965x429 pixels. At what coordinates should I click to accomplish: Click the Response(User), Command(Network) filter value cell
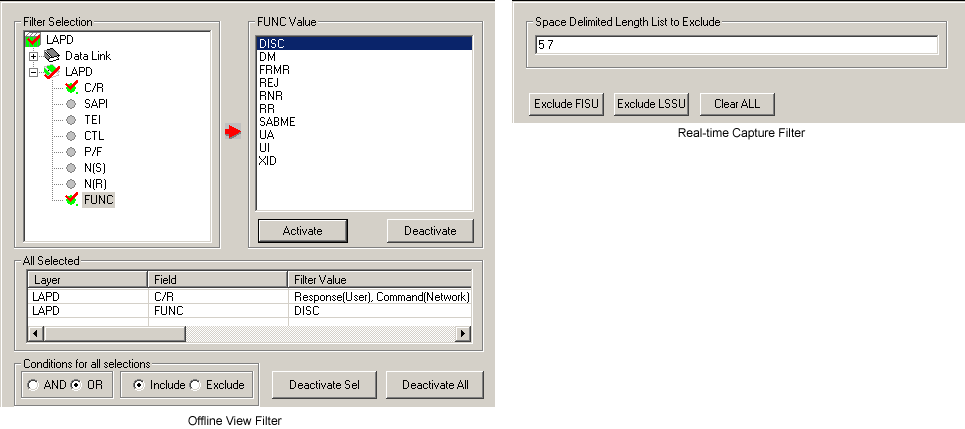point(380,297)
